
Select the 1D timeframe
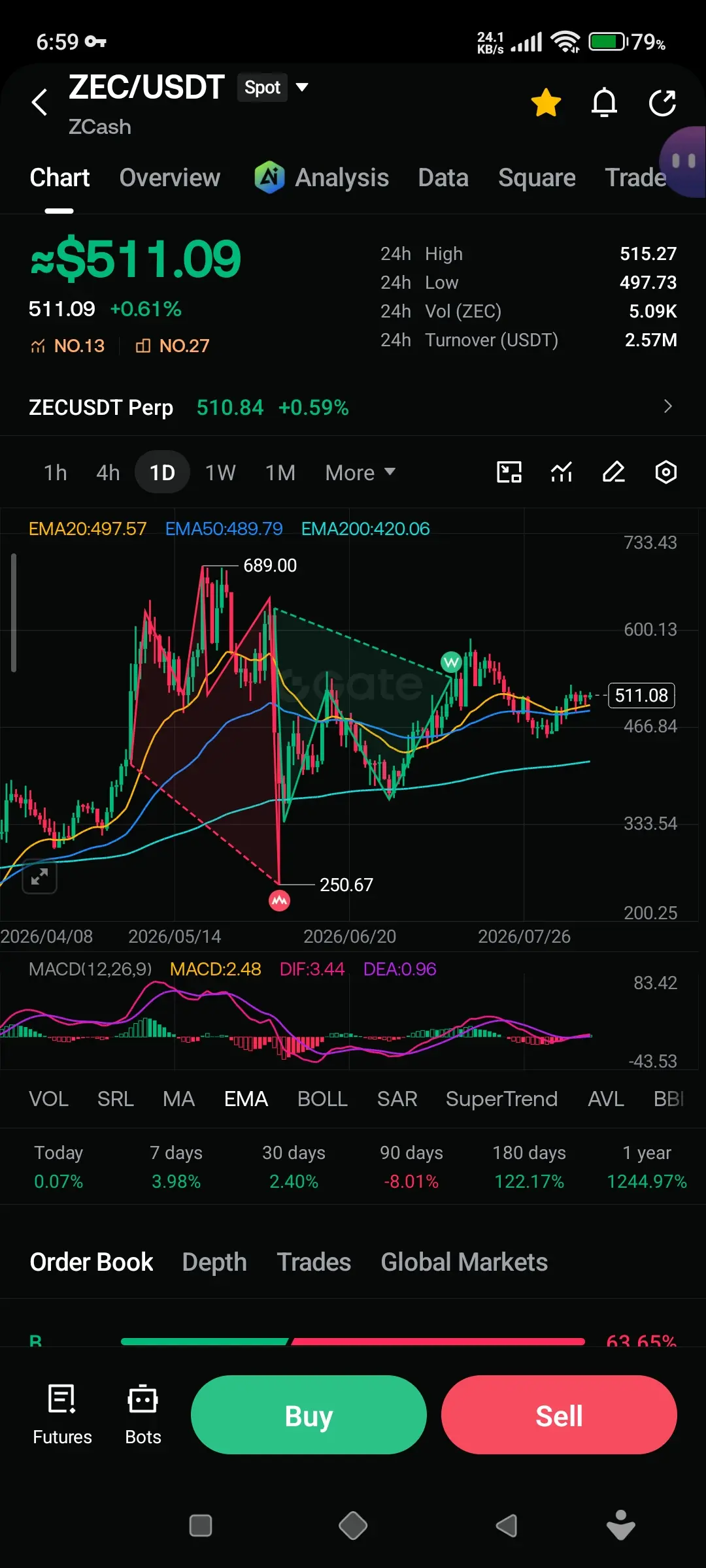click(x=162, y=472)
